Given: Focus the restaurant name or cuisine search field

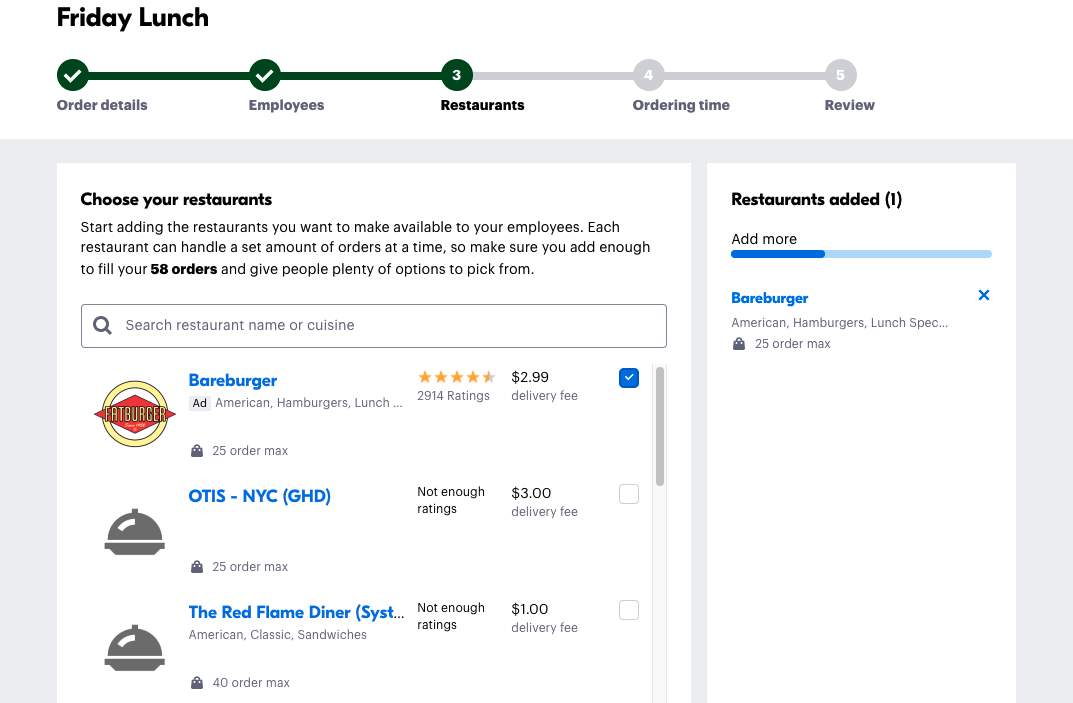Looking at the screenshot, I should (x=385, y=325).
